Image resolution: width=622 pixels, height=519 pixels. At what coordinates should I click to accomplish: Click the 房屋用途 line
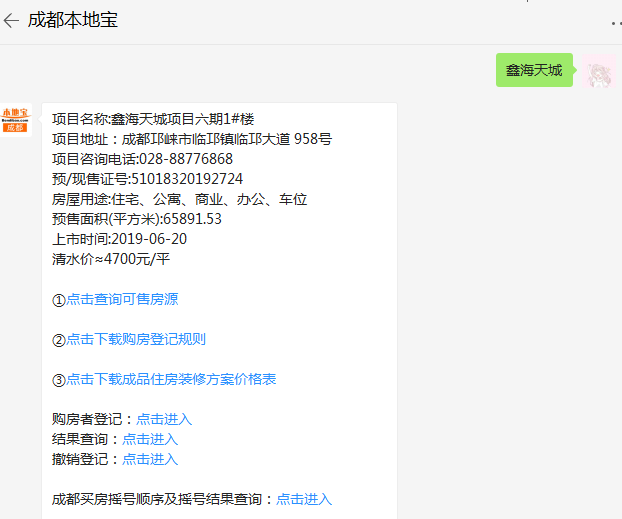(x=179, y=199)
